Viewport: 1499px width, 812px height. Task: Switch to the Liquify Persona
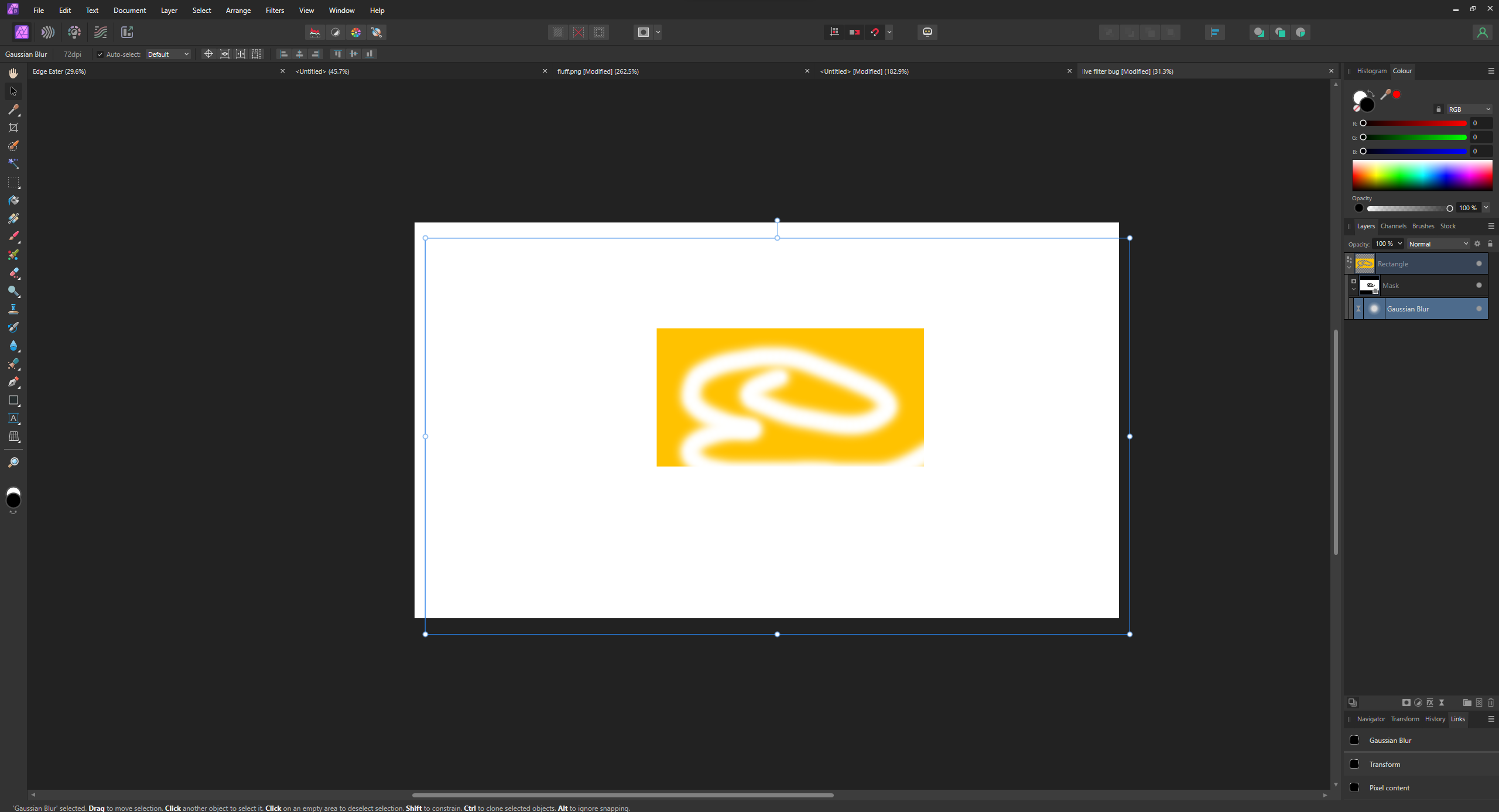(x=48, y=32)
